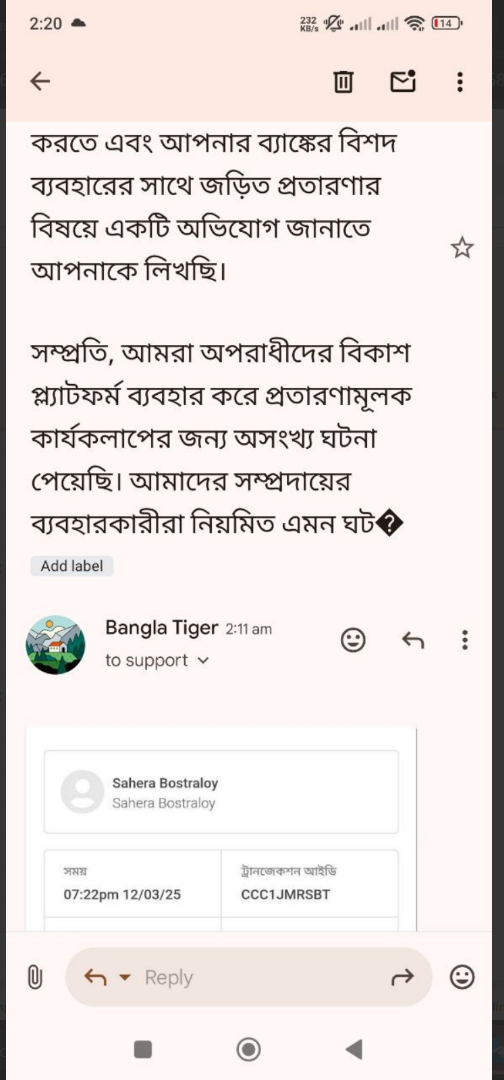Tap the Android recent apps square

[x=143, y=1049]
